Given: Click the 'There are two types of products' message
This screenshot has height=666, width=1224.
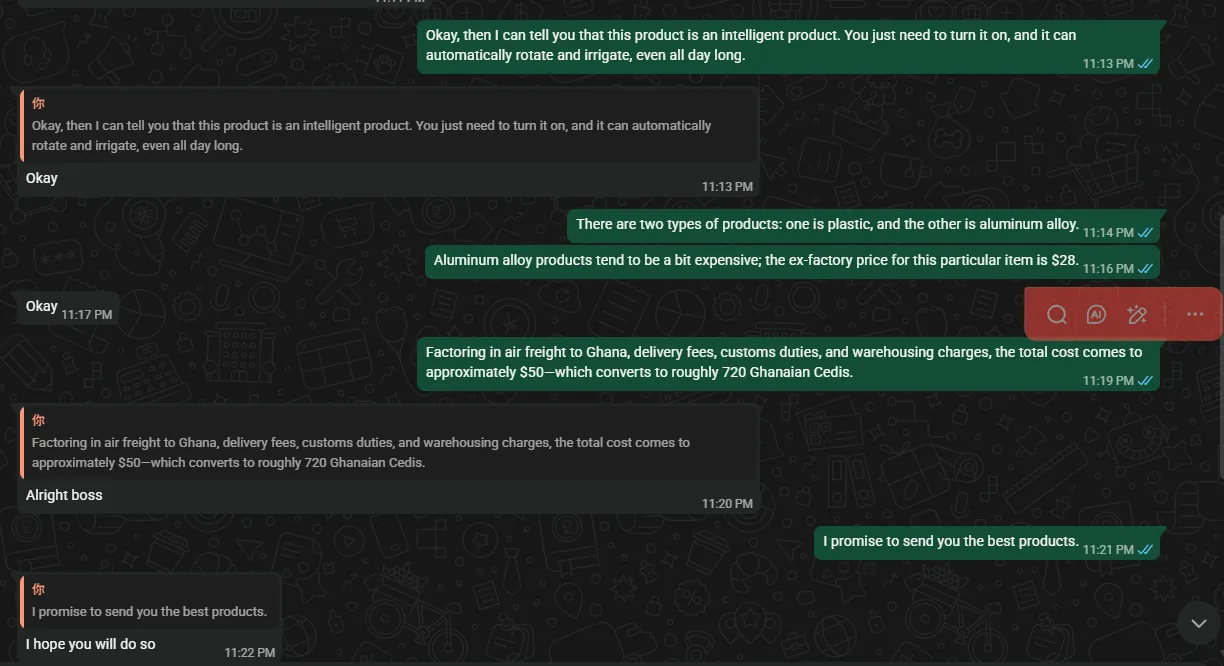Looking at the screenshot, I should (x=826, y=224).
